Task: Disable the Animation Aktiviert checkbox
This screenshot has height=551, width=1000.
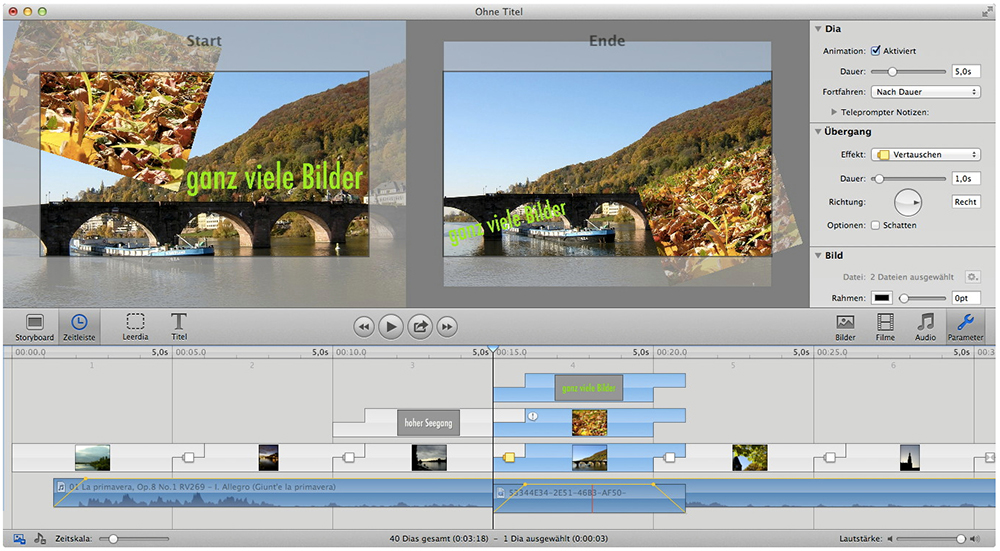Action: pyautogui.click(x=876, y=50)
